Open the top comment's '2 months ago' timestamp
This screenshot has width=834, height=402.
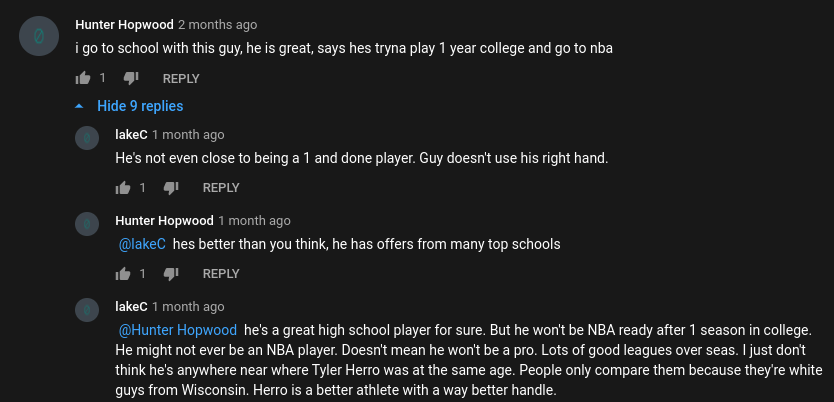[x=217, y=24]
